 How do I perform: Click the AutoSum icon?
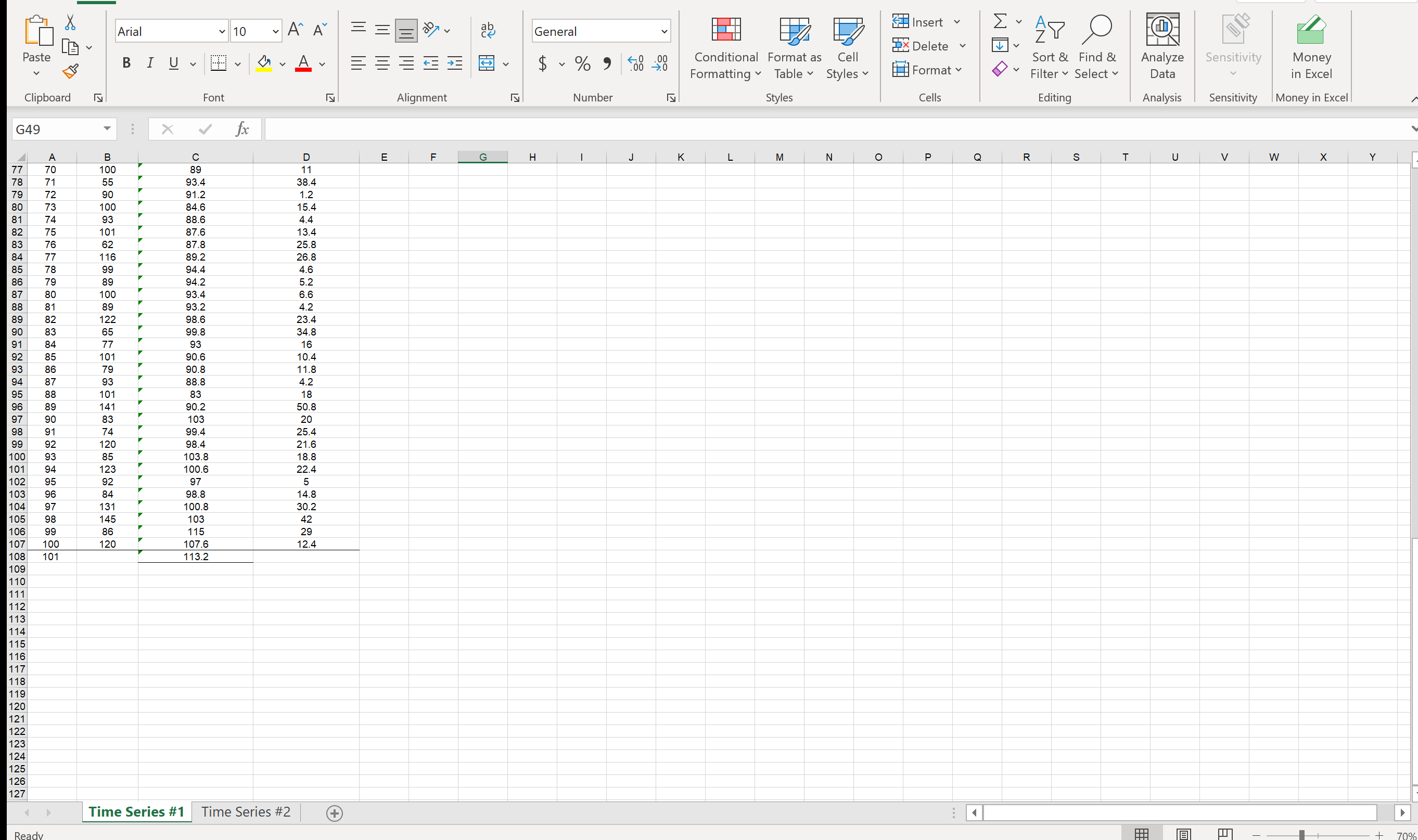click(x=999, y=21)
